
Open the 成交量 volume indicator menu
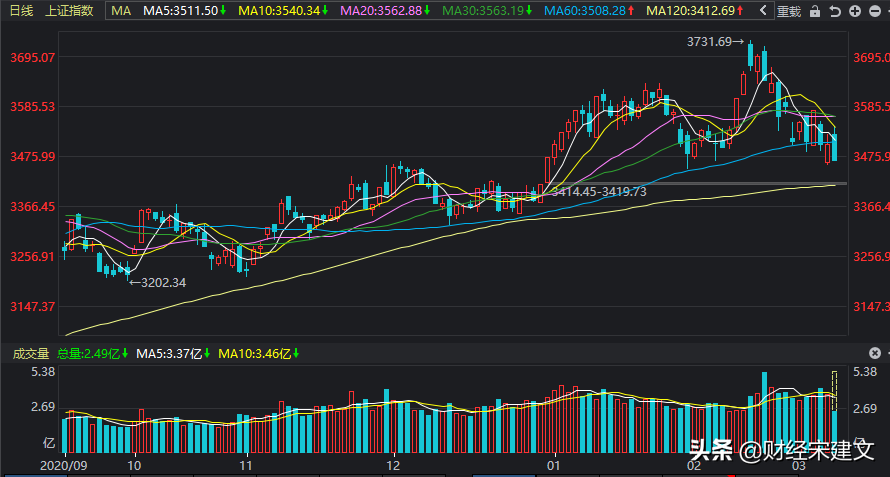[29, 353]
